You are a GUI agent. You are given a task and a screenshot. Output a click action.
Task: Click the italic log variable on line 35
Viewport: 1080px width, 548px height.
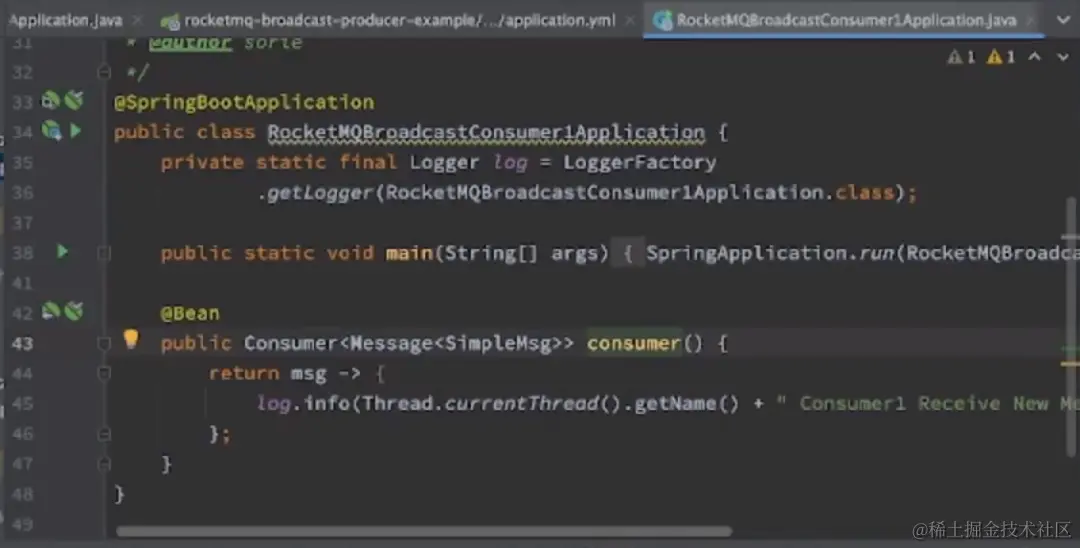click(x=510, y=162)
